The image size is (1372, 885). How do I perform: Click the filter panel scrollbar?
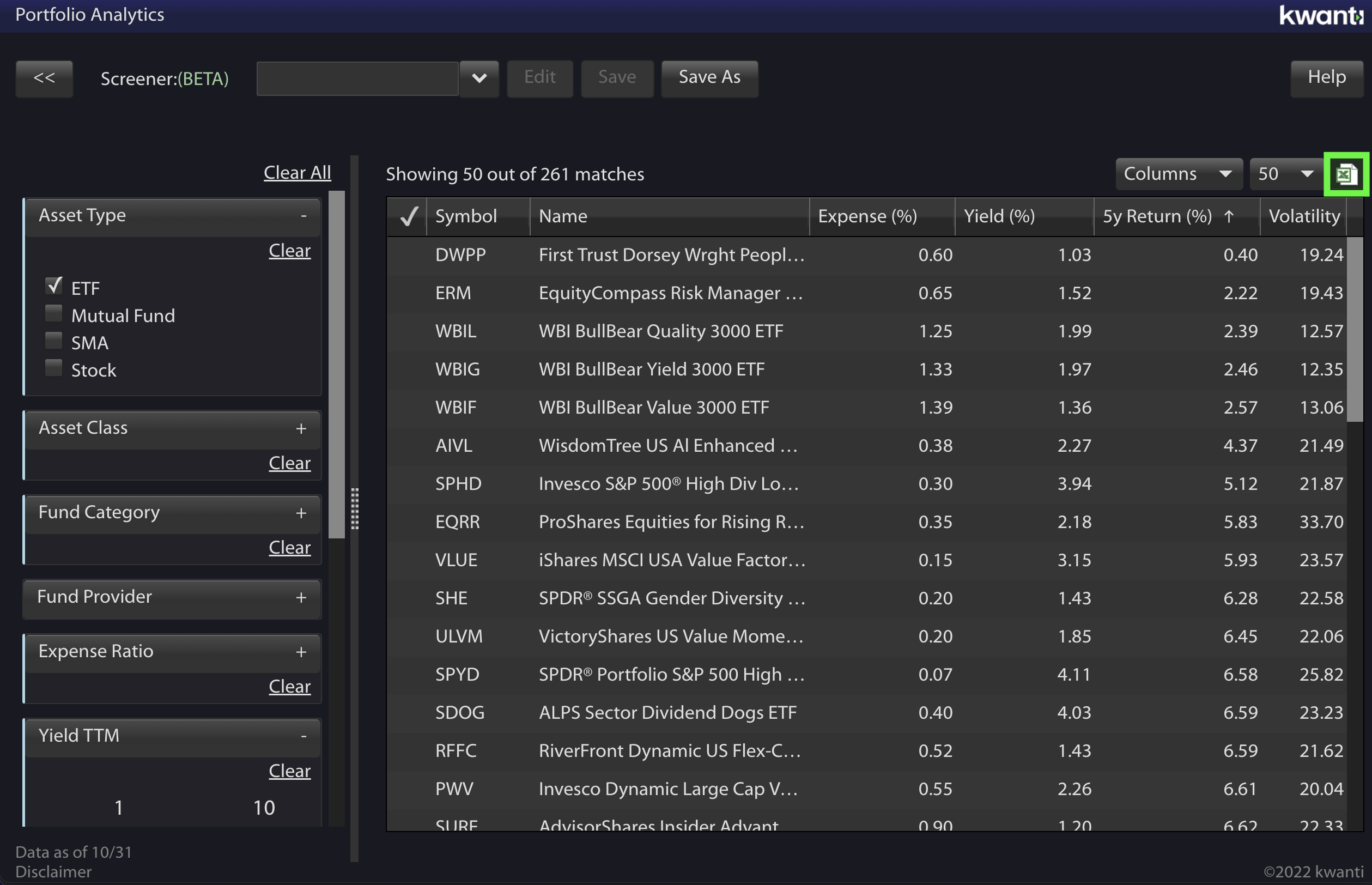[337, 365]
